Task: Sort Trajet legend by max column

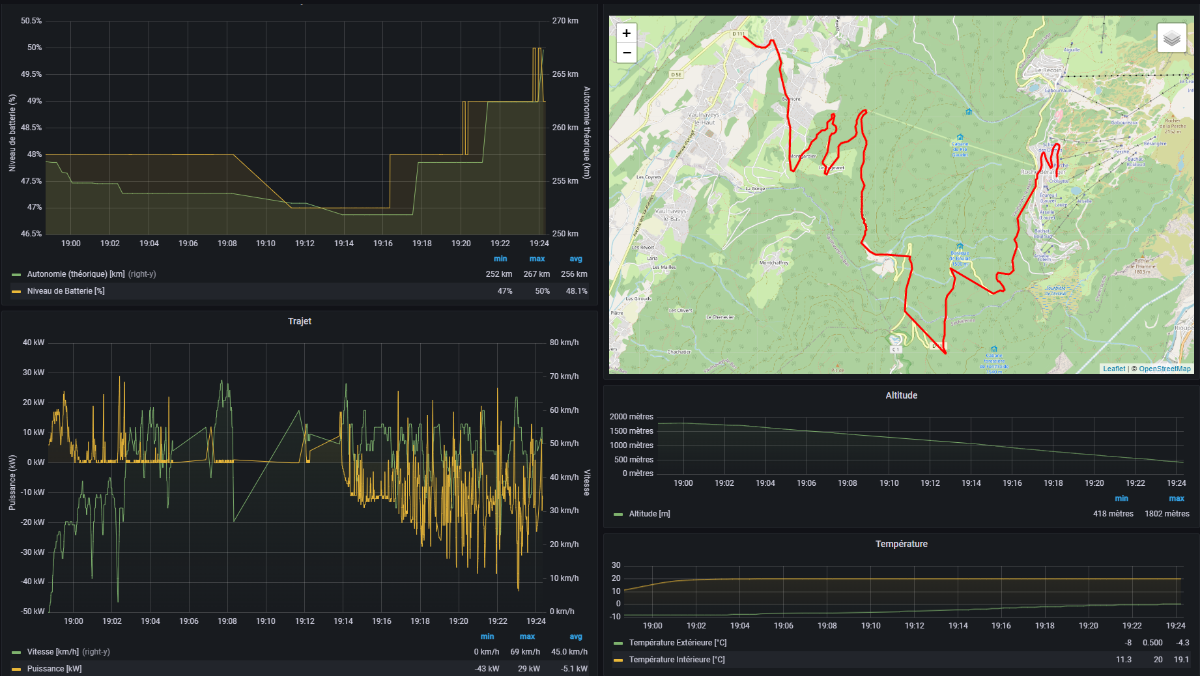Action: 527,636
